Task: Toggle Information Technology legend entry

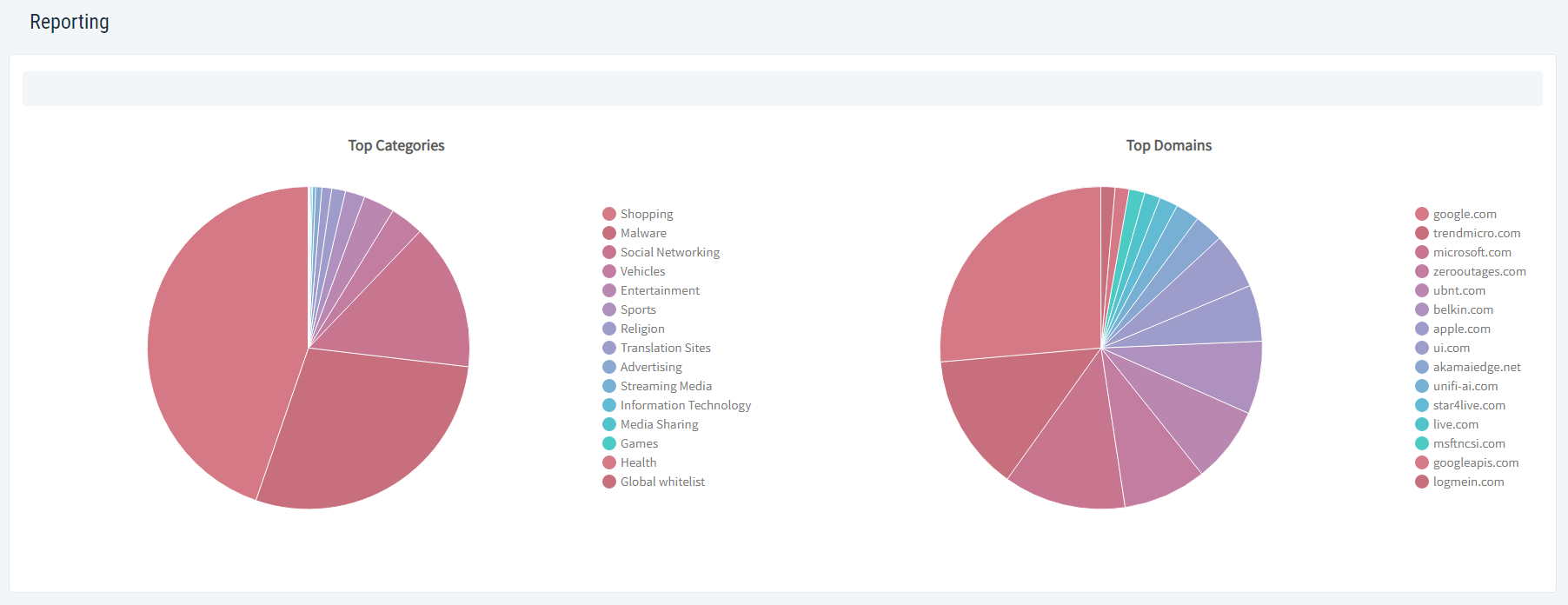Action: (x=677, y=405)
